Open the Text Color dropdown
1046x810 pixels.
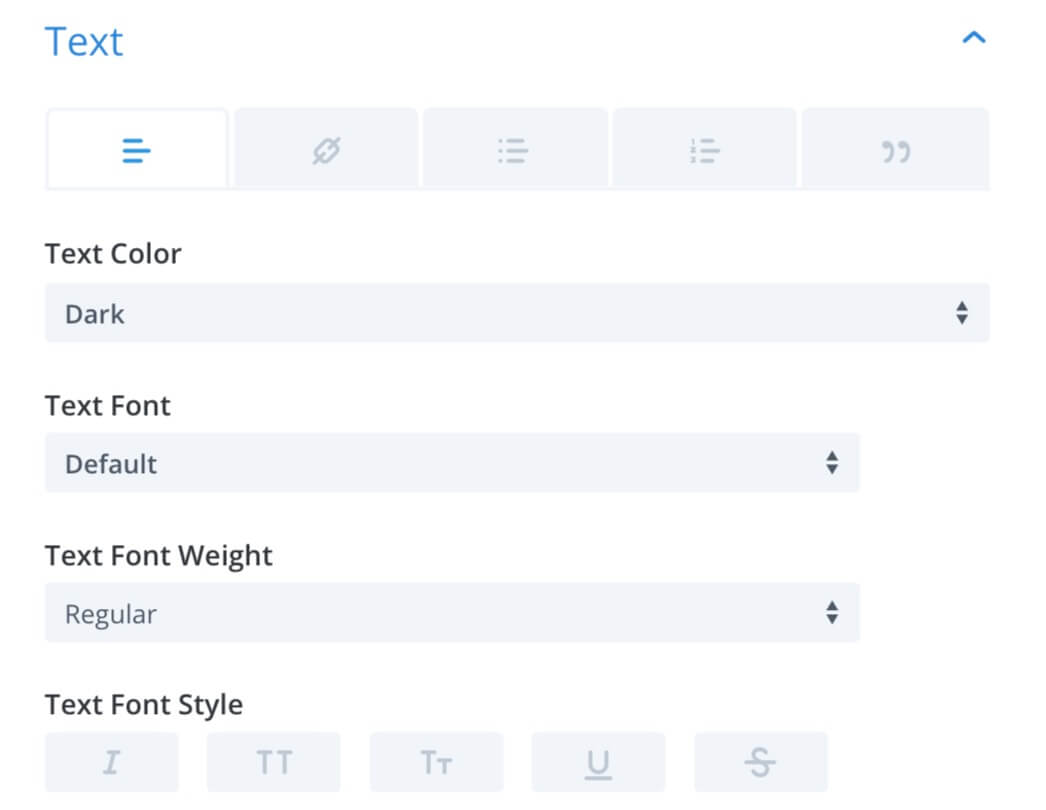517,313
